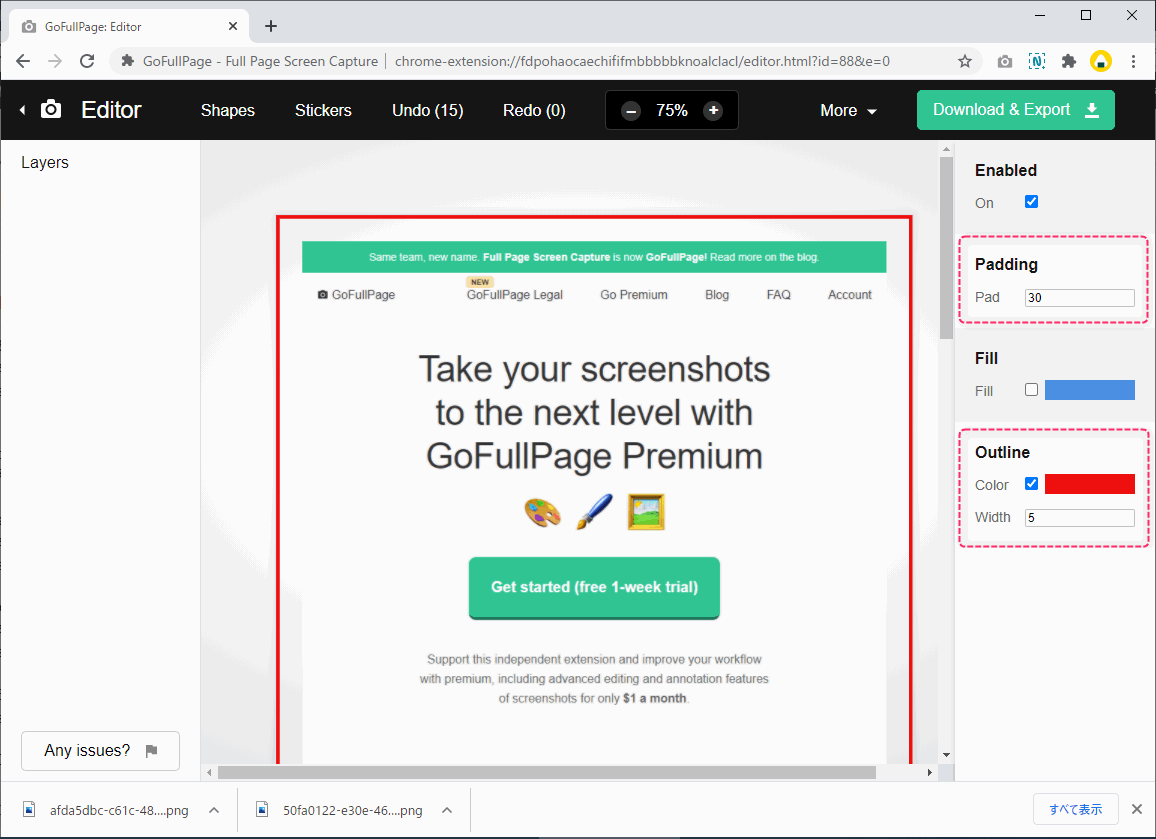Click the Editor camera icon
The width and height of the screenshot is (1156, 839).
click(x=51, y=110)
